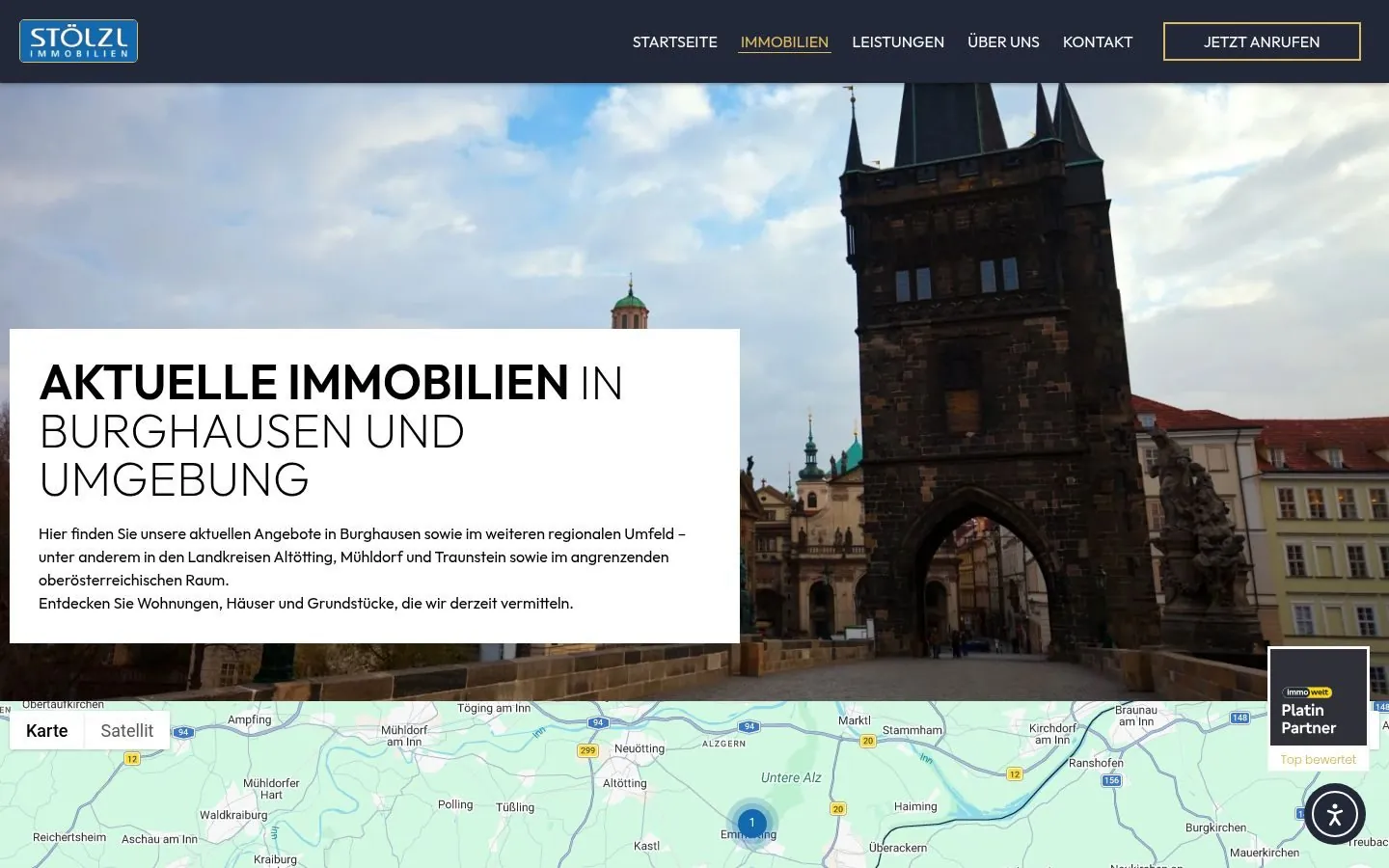Image resolution: width=1389 pixels, height=868 pixels.
Task: Click Braunau am Inn on the map
Action: (x=1137, y=716)
